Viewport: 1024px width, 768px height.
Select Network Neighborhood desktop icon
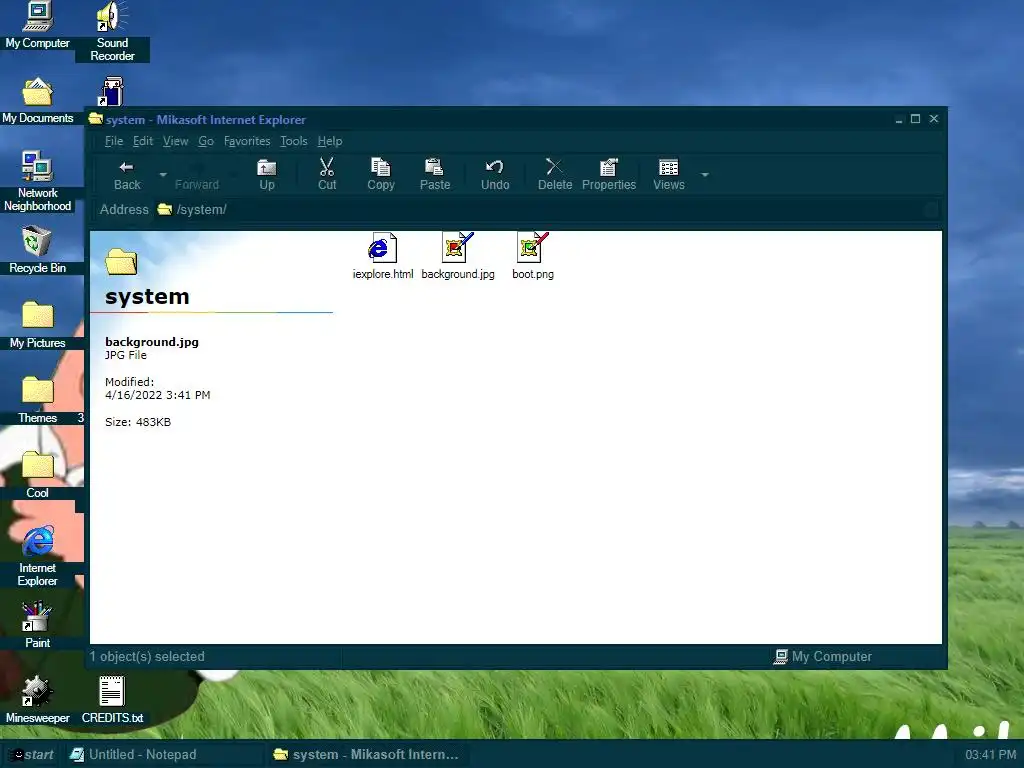pyautogui.click(x=37, y=182)
